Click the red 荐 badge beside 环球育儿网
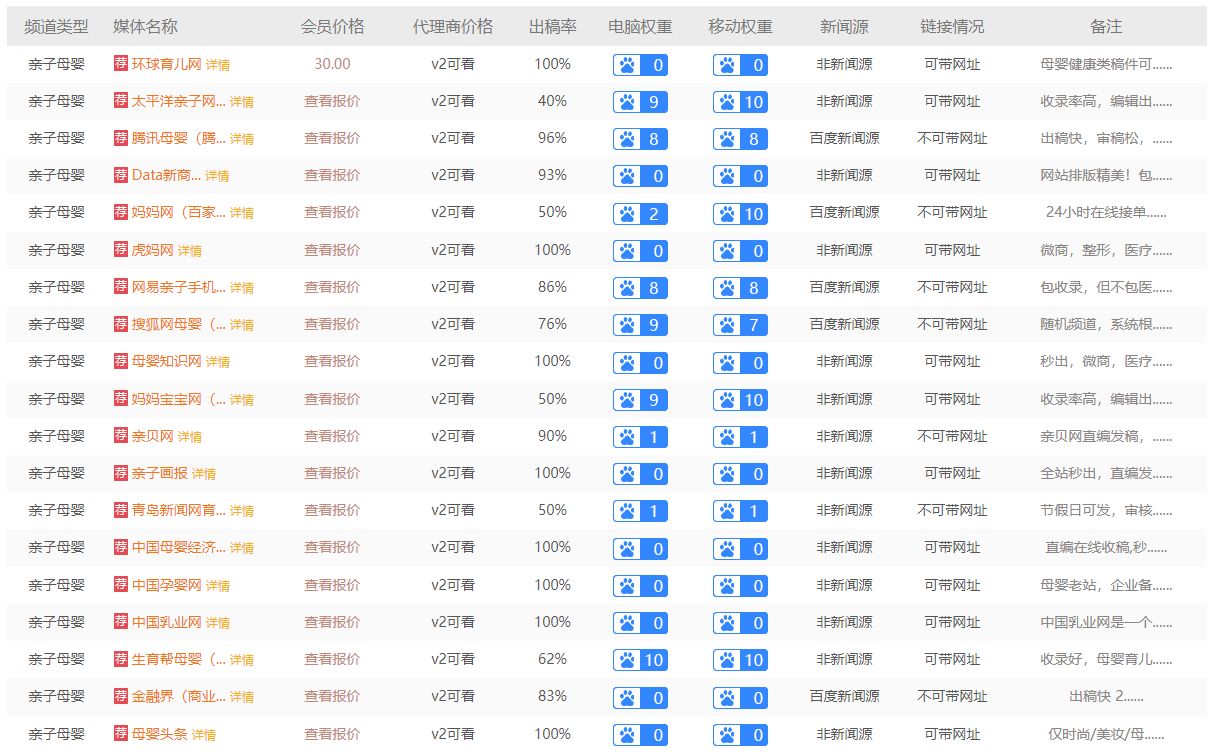This screenshot has height=752, width=1211. pyautogui.click(x=121, y=64)
